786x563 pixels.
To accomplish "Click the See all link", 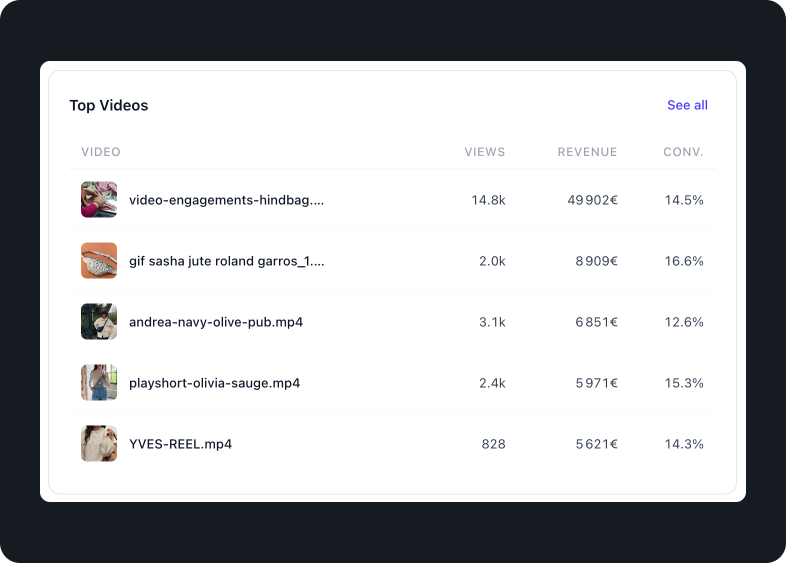I will point(687,105).
